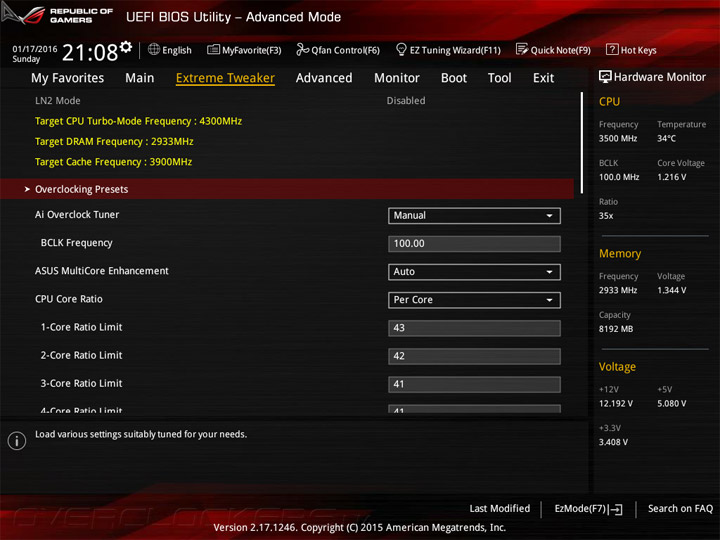The image size is (720, 540).
Task: Click the CPU Core Ratio label
Action: coord(69,299)
